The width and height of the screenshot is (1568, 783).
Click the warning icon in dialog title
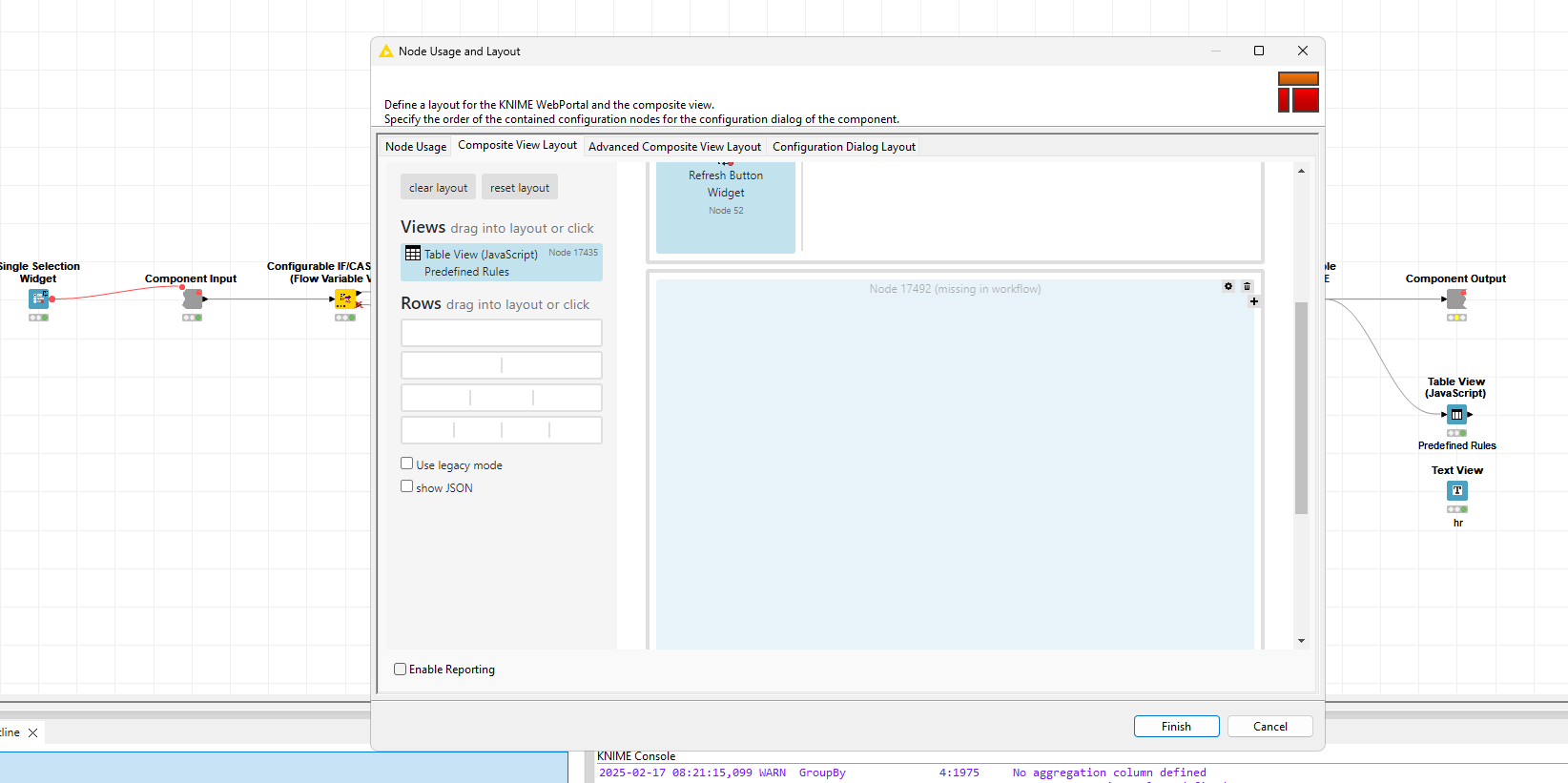[x=386, y=52]
